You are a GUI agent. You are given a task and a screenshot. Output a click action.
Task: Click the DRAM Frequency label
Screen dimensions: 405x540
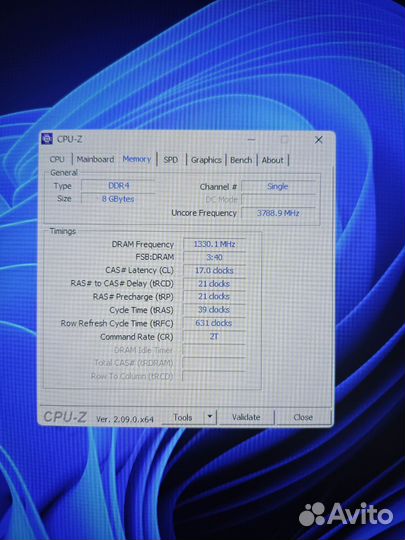pos(143,244)
